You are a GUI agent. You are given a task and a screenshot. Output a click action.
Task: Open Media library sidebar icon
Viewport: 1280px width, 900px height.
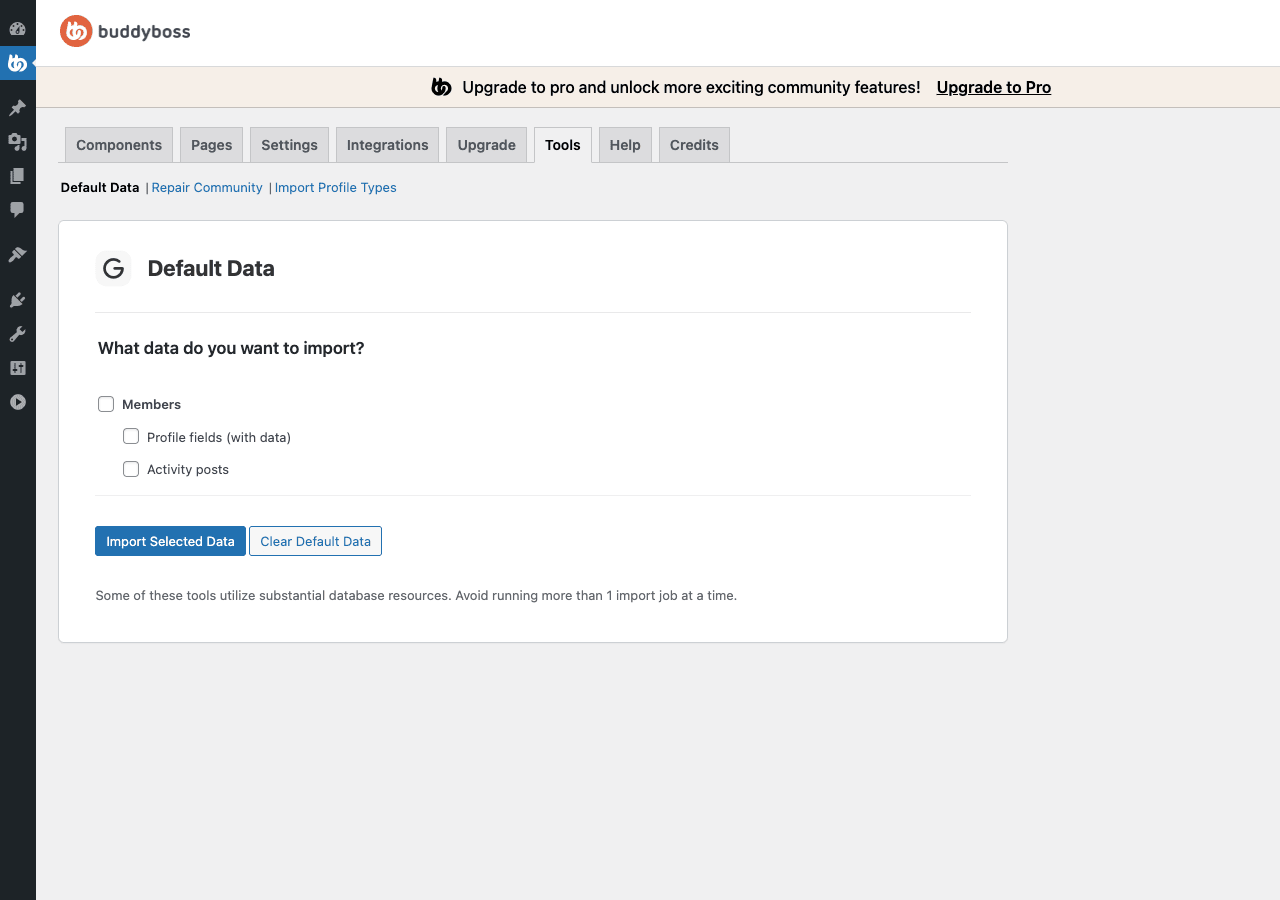pos(17,142)
